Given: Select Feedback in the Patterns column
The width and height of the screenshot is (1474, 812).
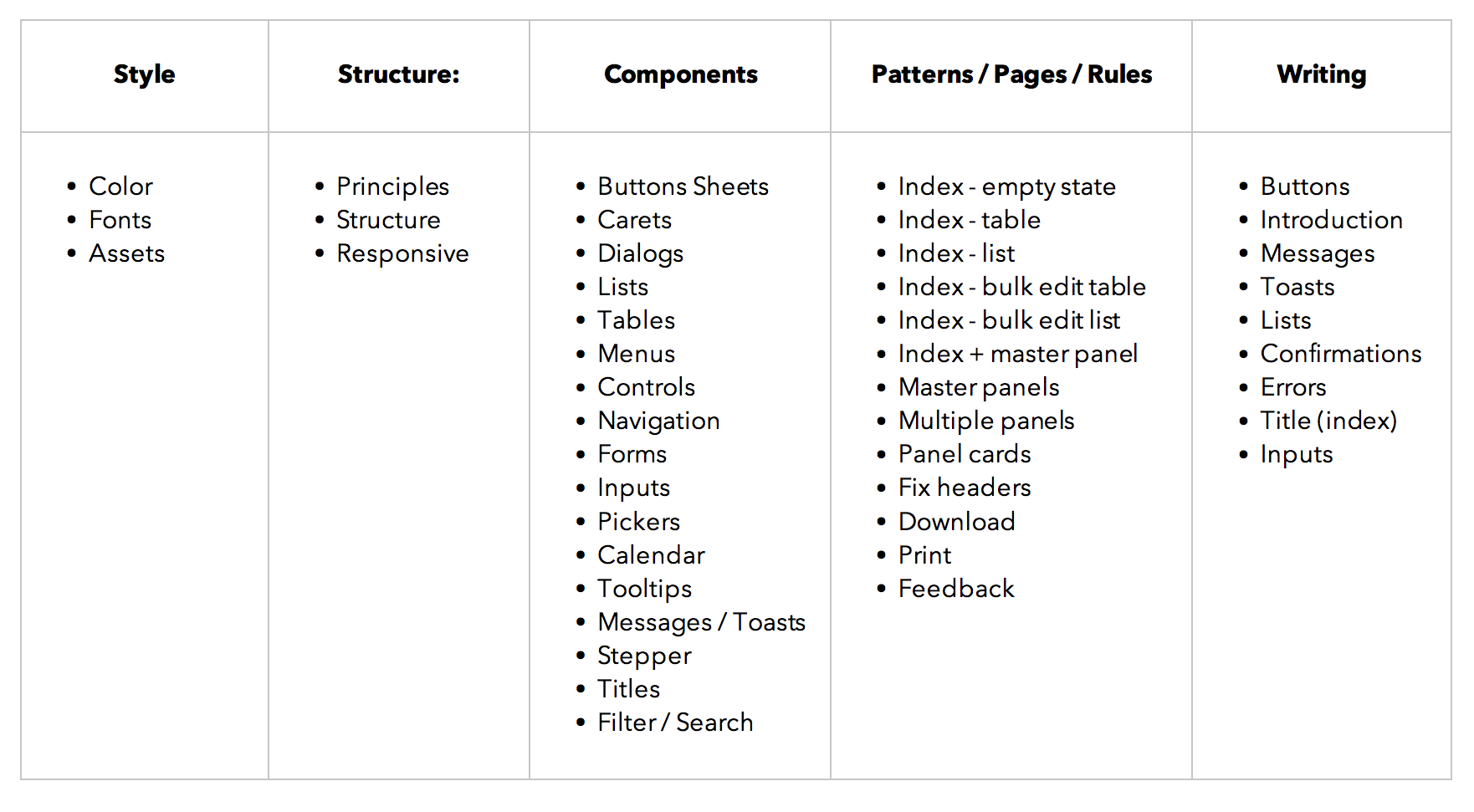Looking at the screenshot, I should [x=956, y=589].
